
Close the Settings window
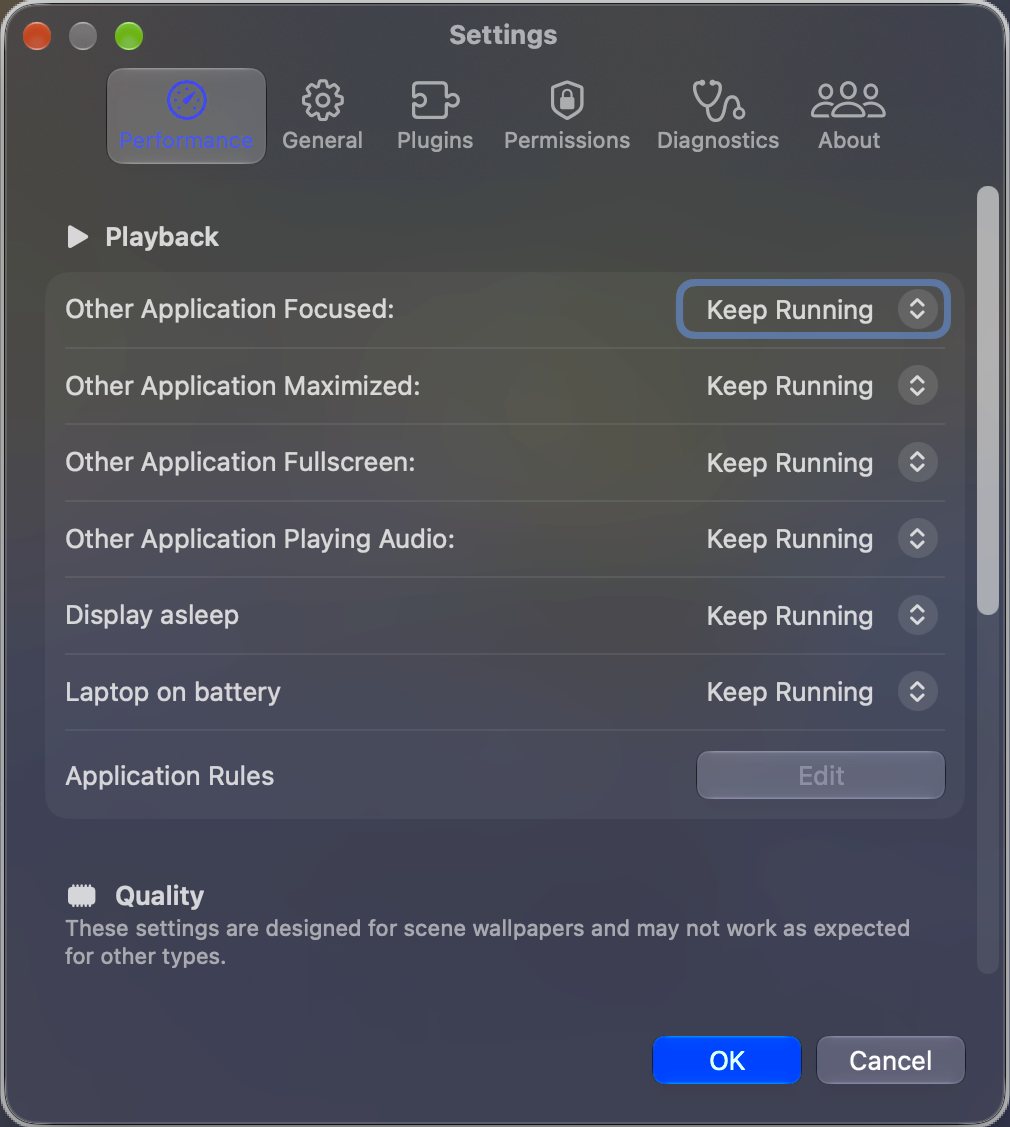click(x=37, y=35)
